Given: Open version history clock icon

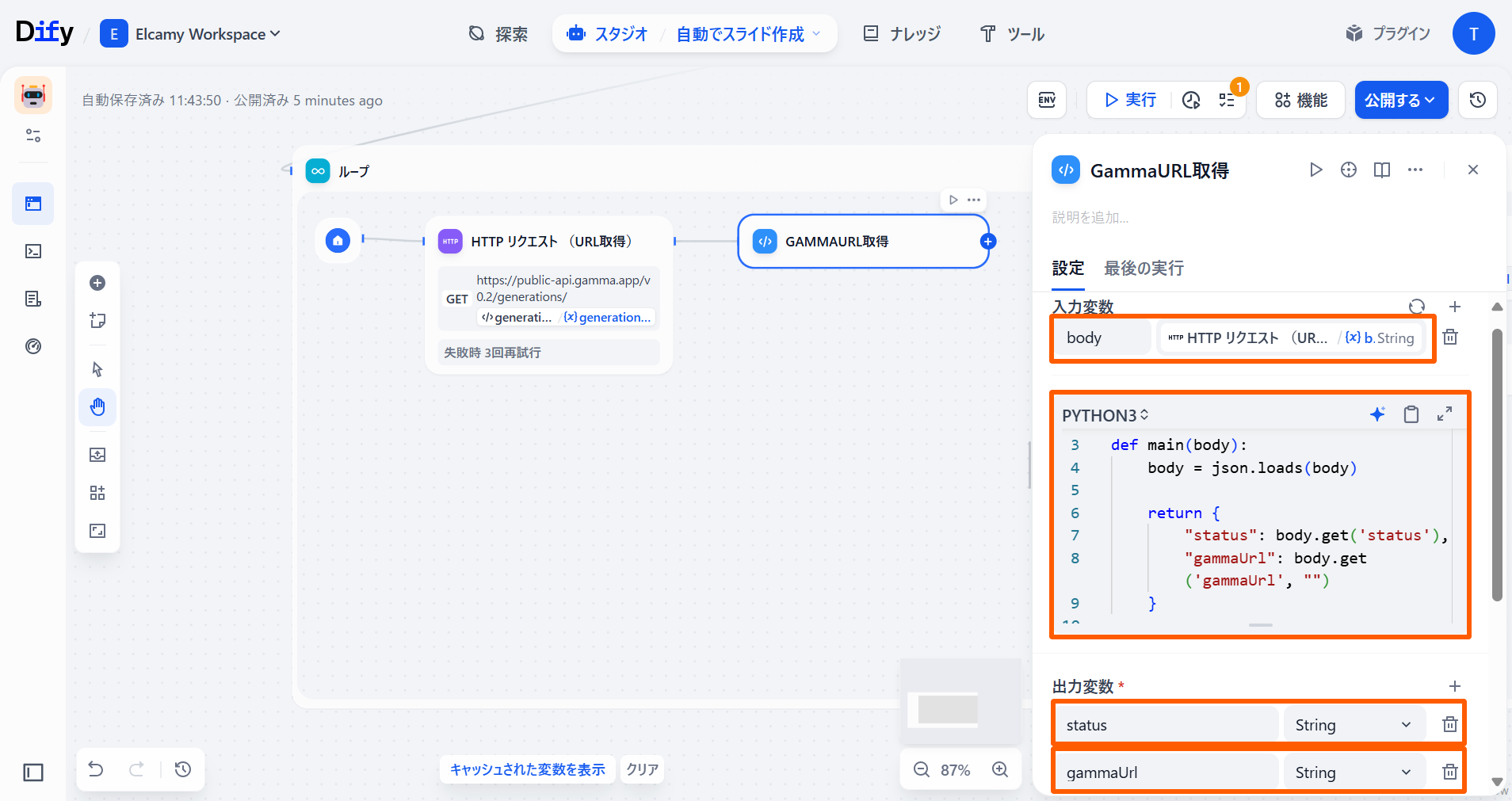Looking at the screenshot, I should pyautogui.click(x=1477, y=100).
